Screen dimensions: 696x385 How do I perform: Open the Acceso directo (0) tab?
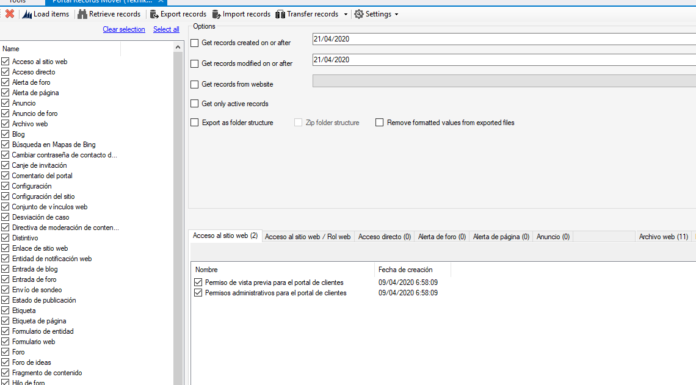tap(384, 237)
